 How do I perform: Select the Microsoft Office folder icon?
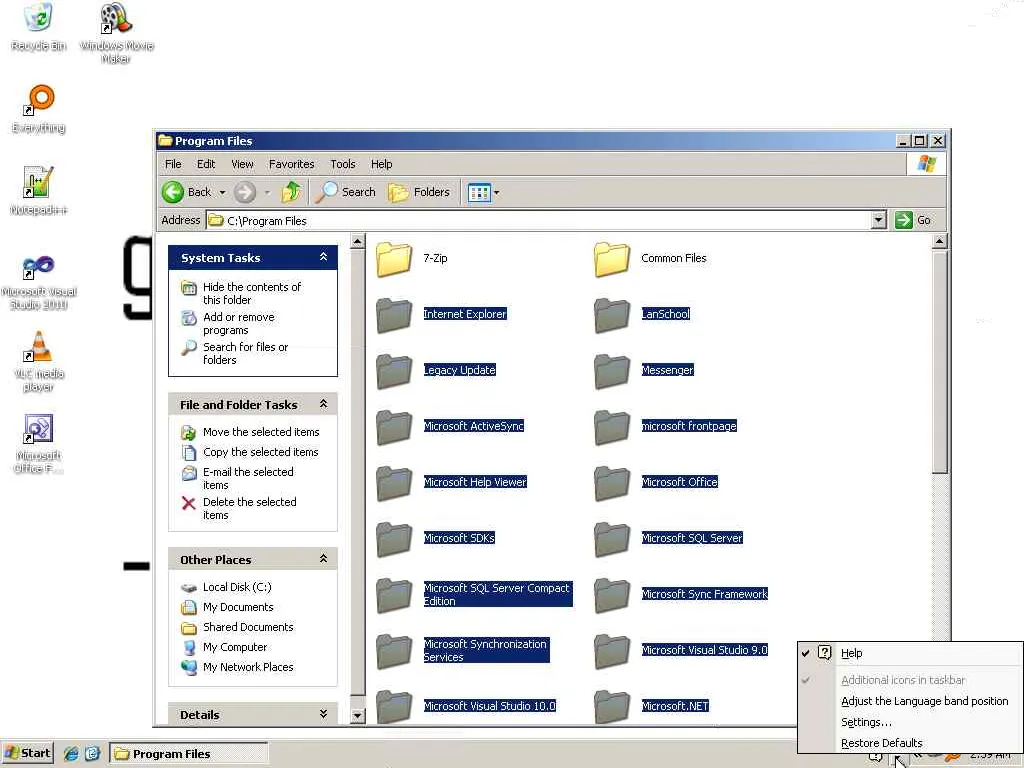[x=612, y=484]
